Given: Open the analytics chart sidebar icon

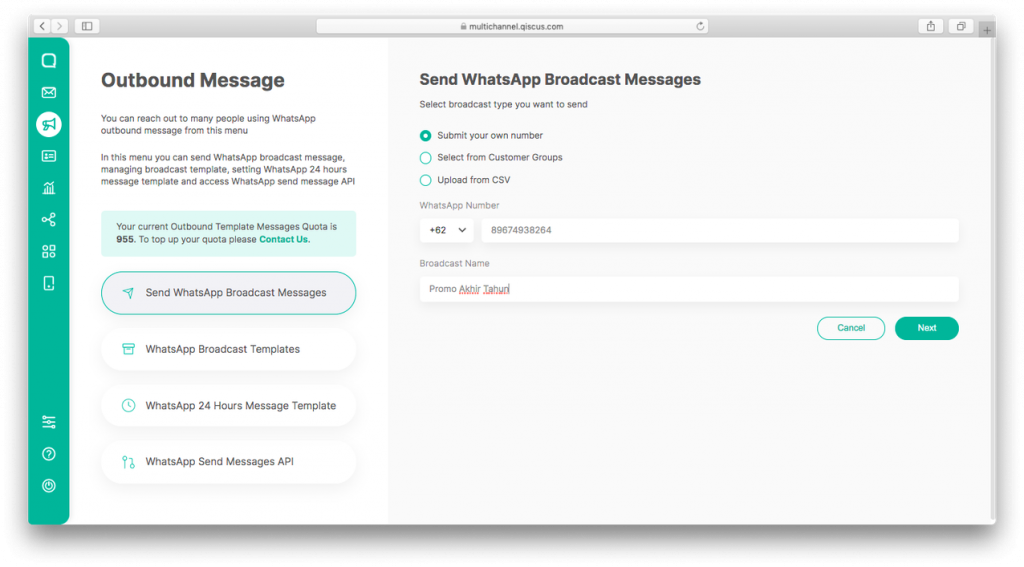Looking at the screenshot, I should coord(49,187).
